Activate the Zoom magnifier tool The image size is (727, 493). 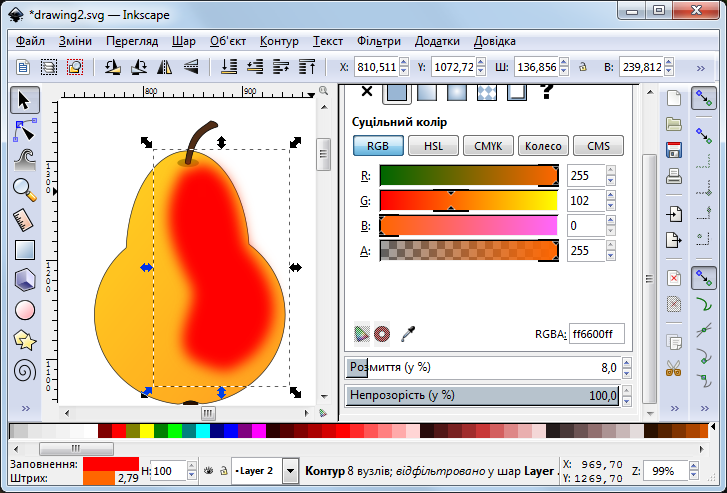tap(25, 188)
